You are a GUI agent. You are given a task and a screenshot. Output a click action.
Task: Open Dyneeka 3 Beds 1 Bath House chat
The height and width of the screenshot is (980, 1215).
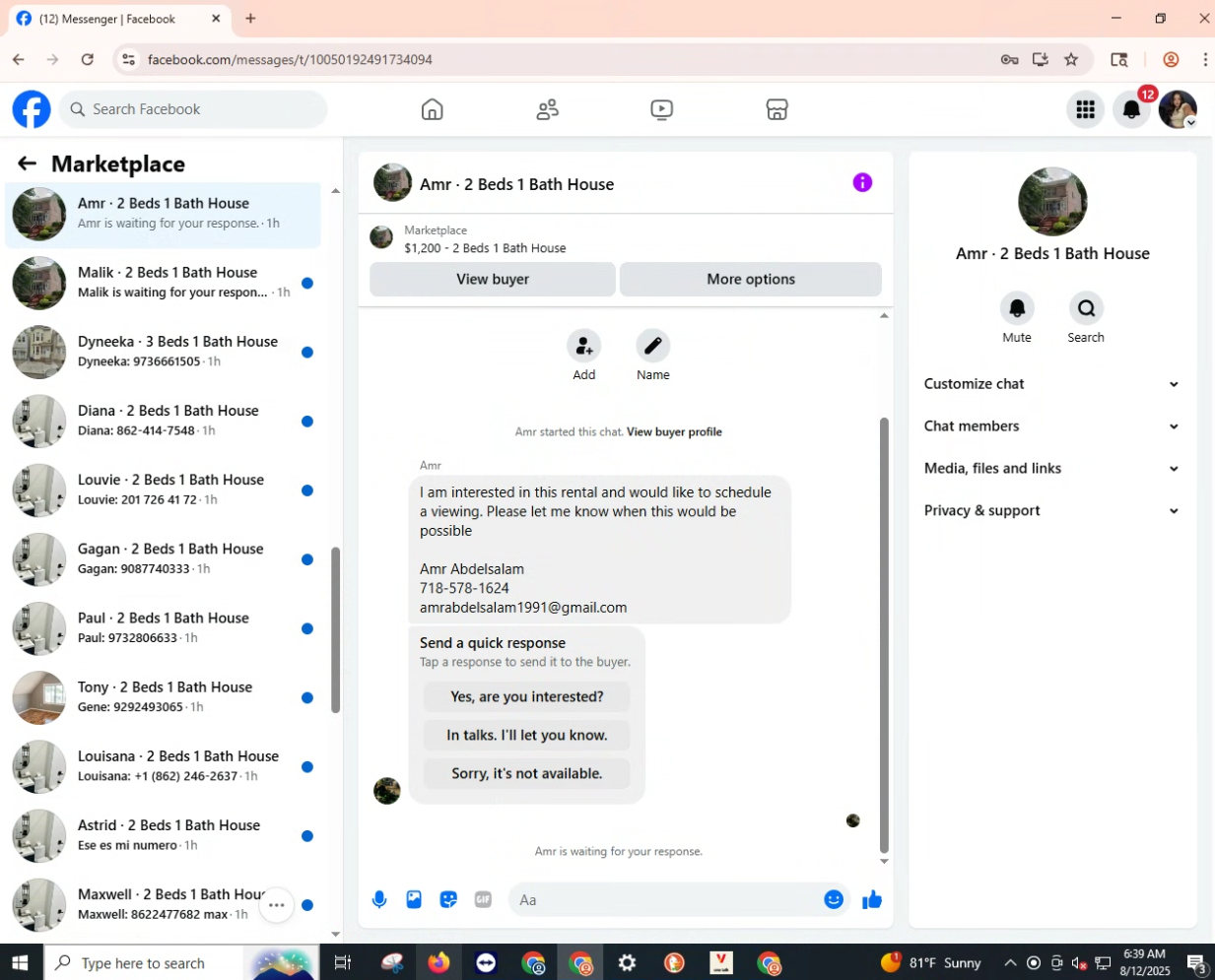163,352
